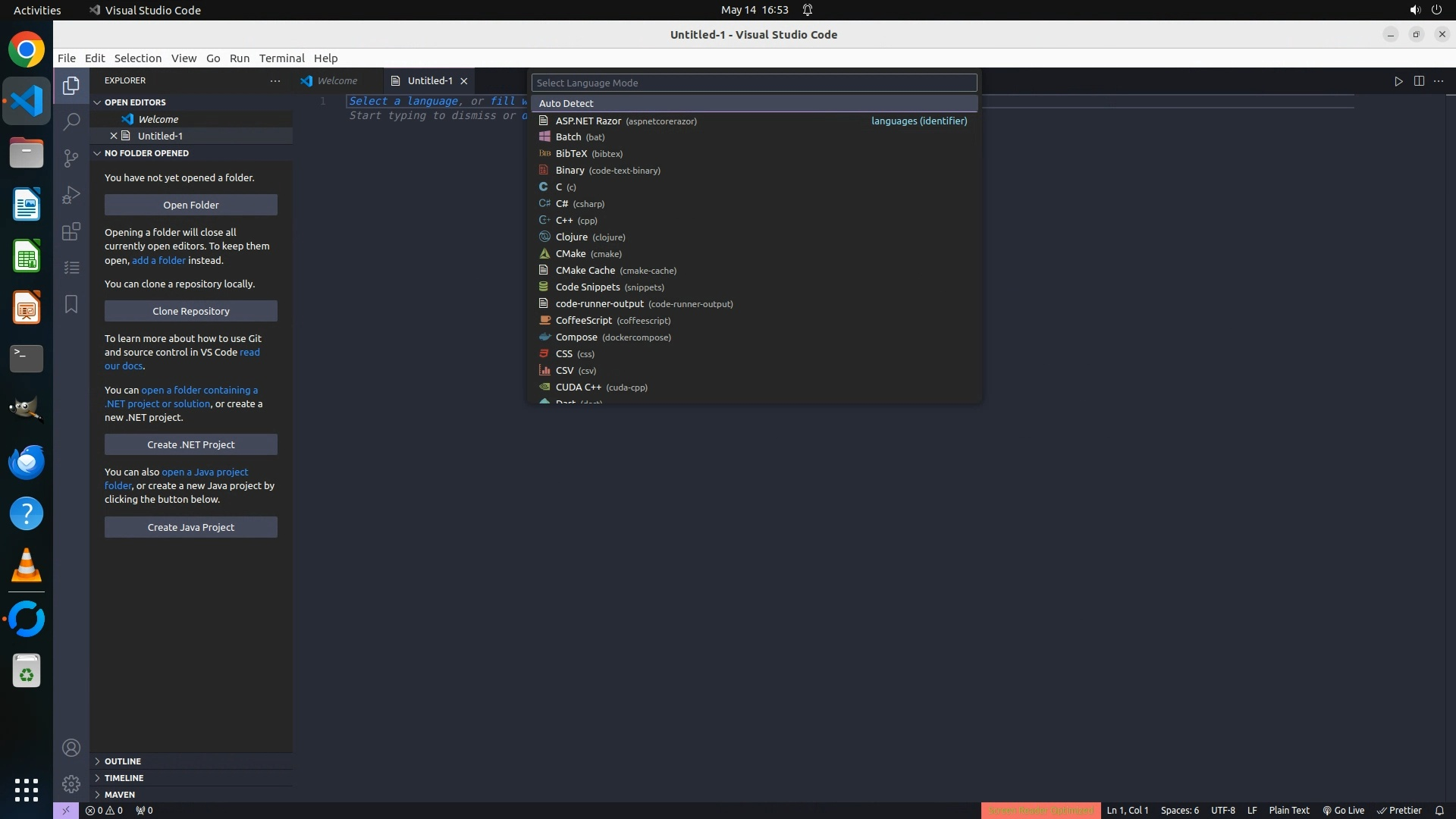The image size is (1456, 819).
Task: Toggle Screen Reader Optimized status item
Action: click(1040, 810)
